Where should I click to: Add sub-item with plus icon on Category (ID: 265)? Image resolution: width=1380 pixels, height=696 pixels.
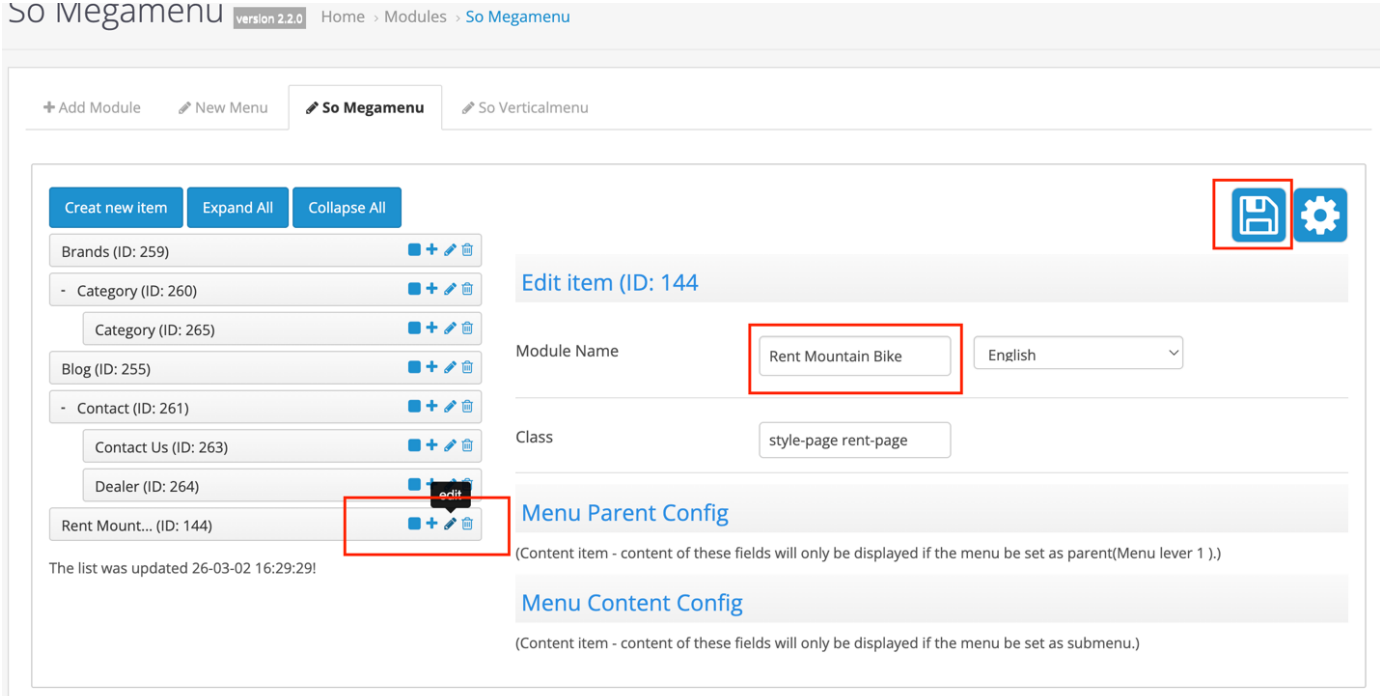[x=432, y=328]
